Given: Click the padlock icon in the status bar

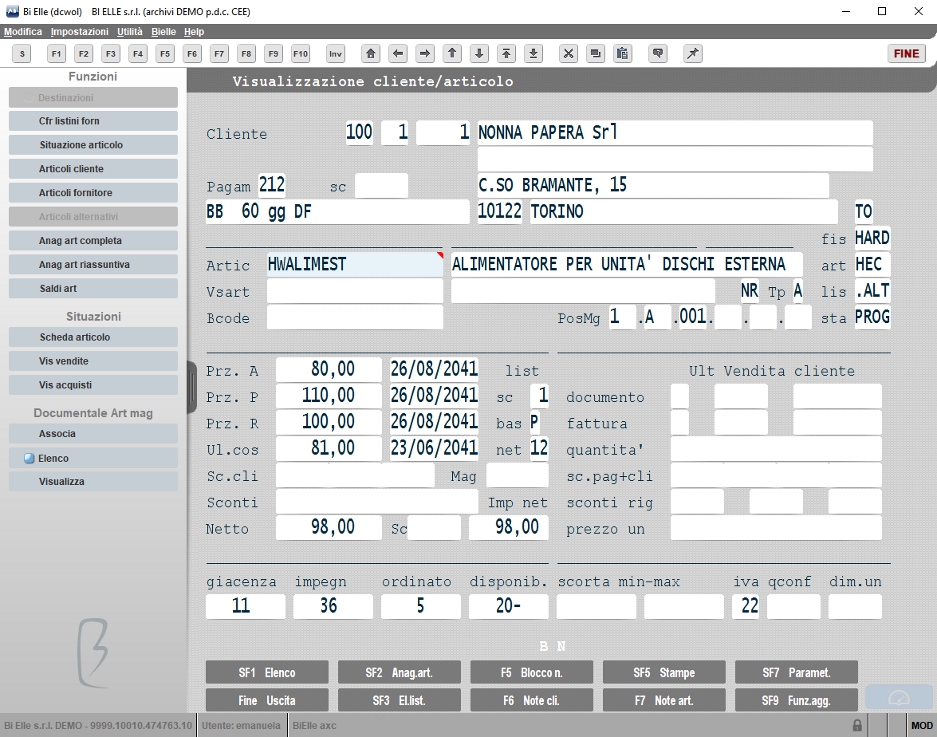Looking at the screenshot, I should point(857,726).
